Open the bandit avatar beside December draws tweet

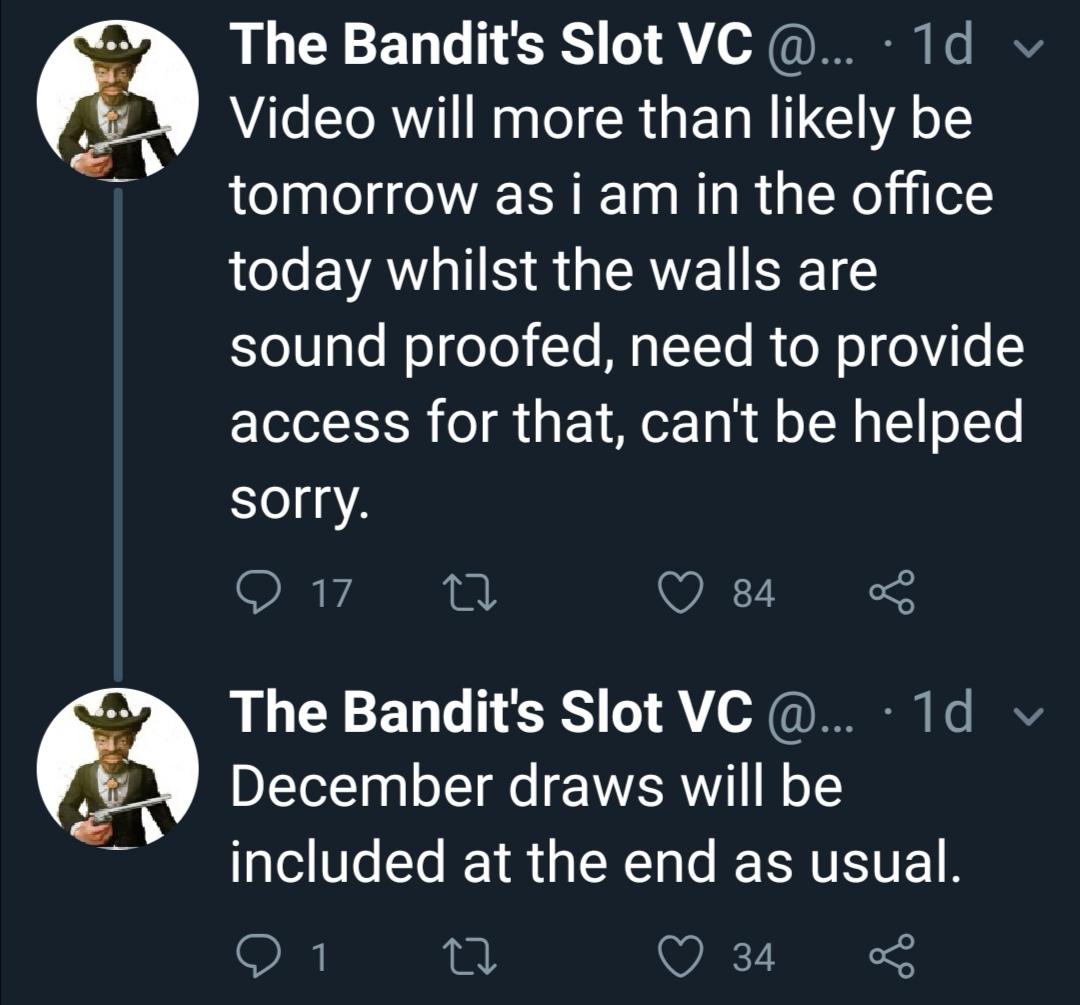tap(117, 769)
